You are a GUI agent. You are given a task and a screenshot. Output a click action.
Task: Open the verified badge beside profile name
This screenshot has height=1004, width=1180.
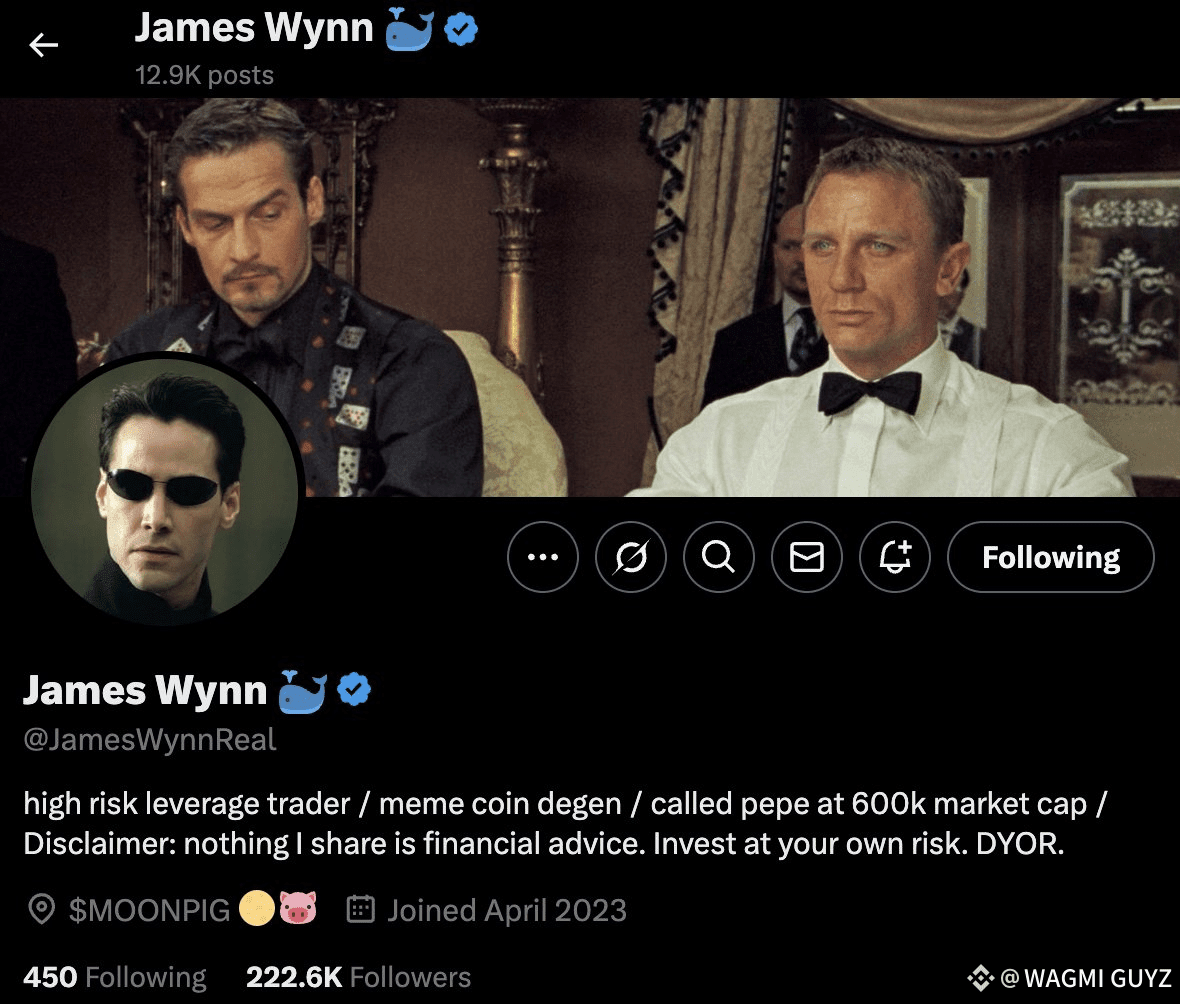354,689
